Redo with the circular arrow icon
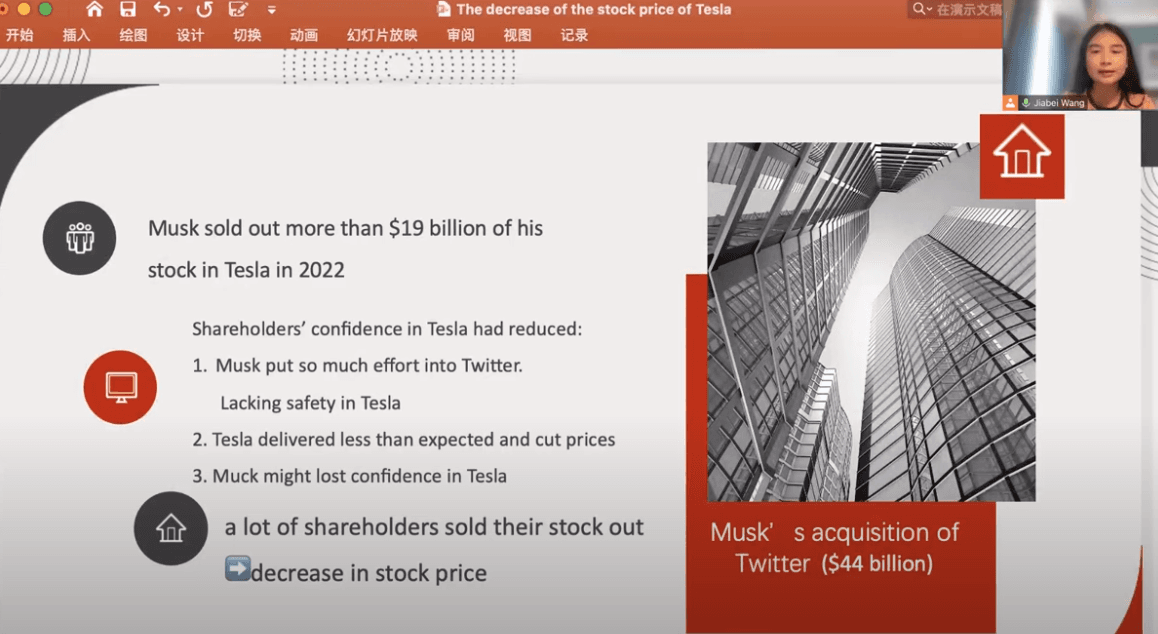1158x634 pixels. pos(205,10)
